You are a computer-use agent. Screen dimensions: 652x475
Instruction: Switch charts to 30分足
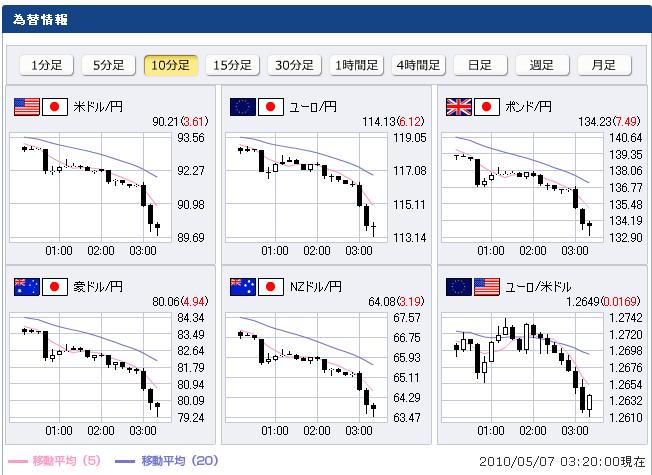(x=295, y=65)
